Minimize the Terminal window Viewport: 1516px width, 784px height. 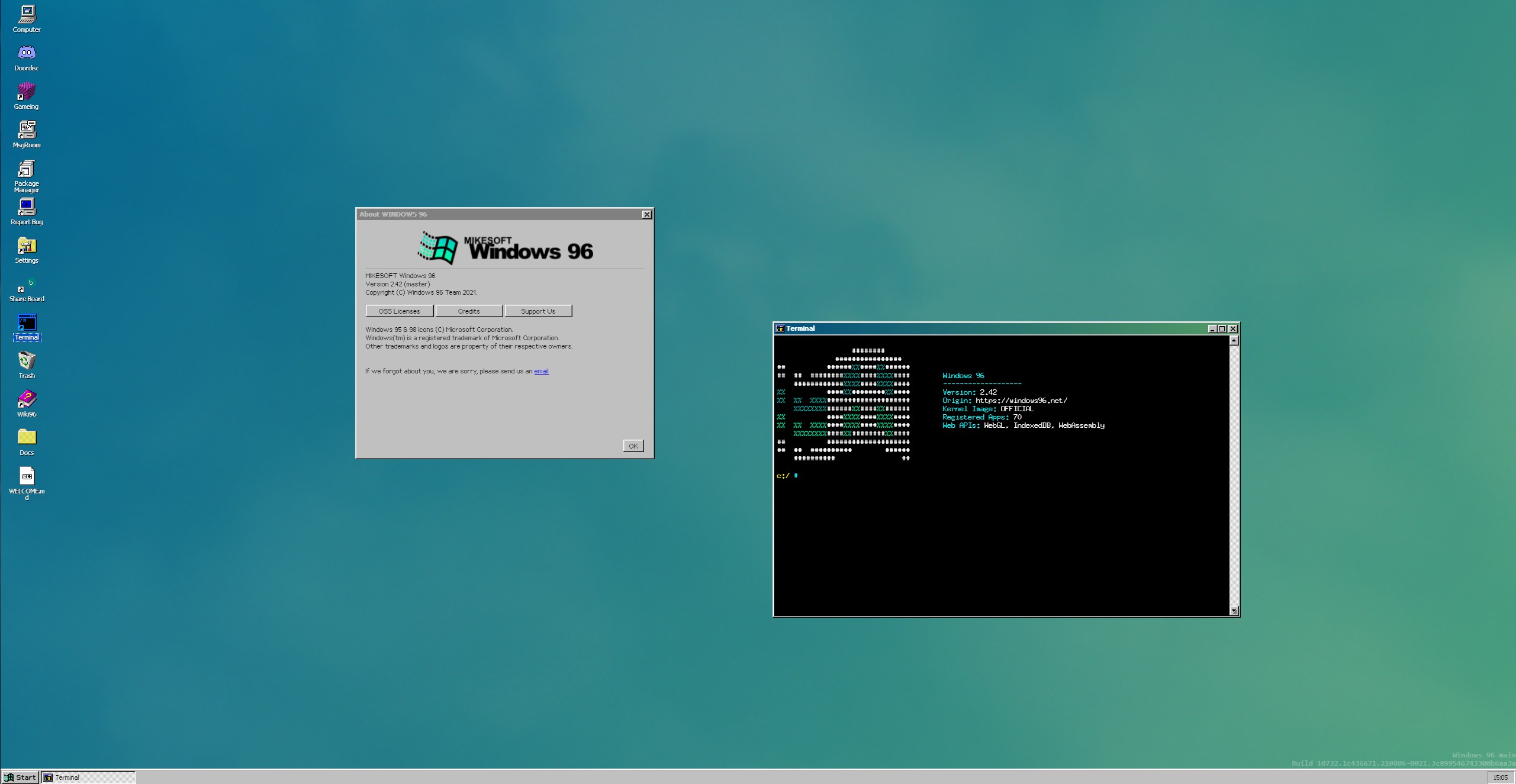click(x=1212, y=328)
